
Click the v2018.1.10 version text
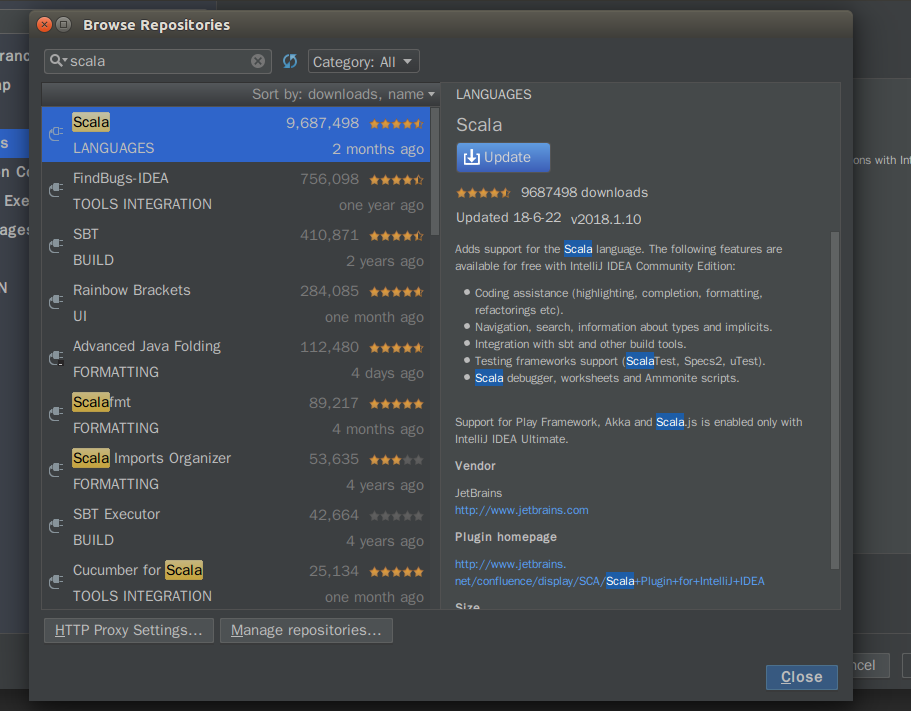[606, 219]
